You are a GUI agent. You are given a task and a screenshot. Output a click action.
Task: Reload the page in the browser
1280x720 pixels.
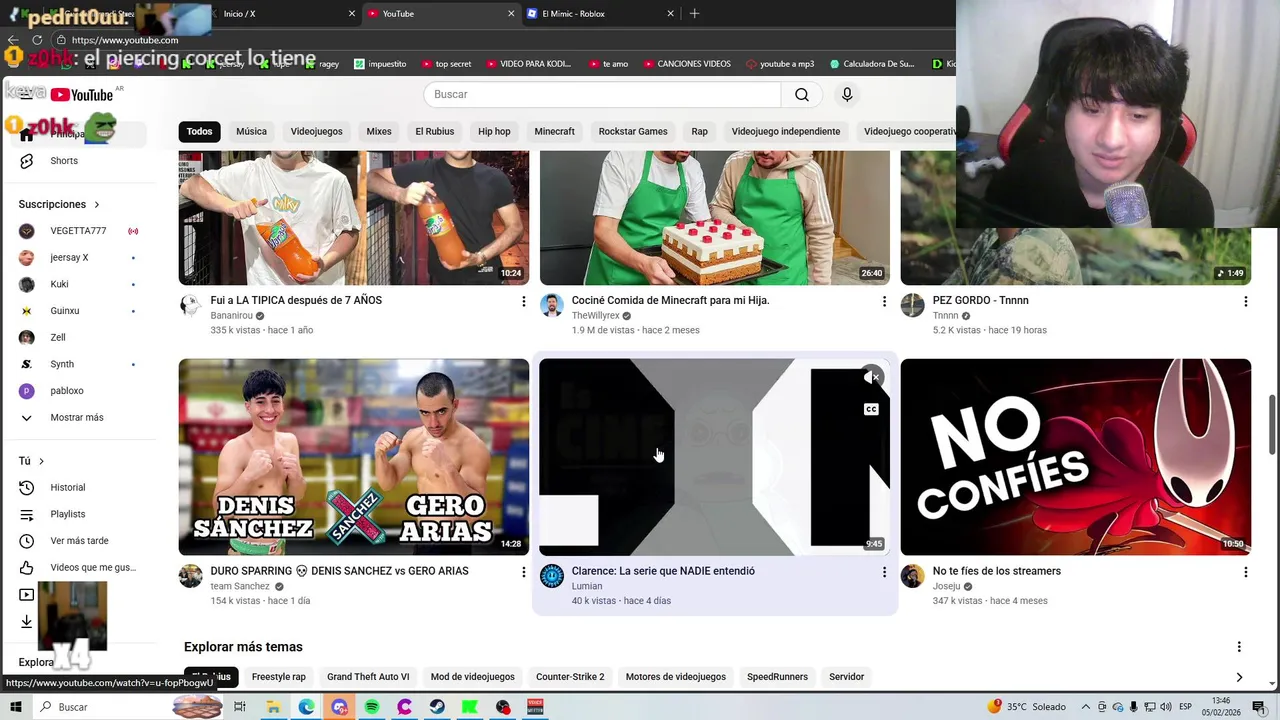coord(37,40)
